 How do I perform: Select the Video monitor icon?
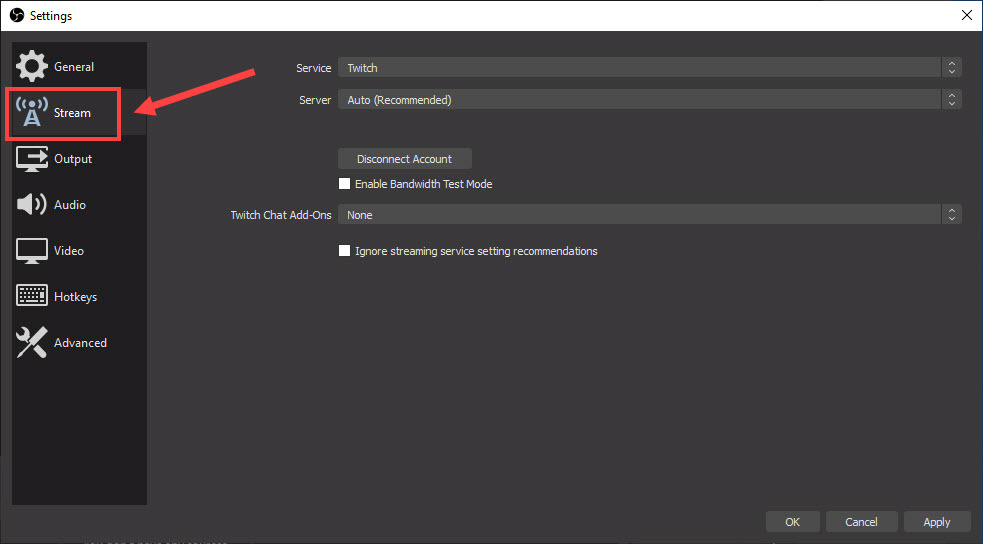32,251
